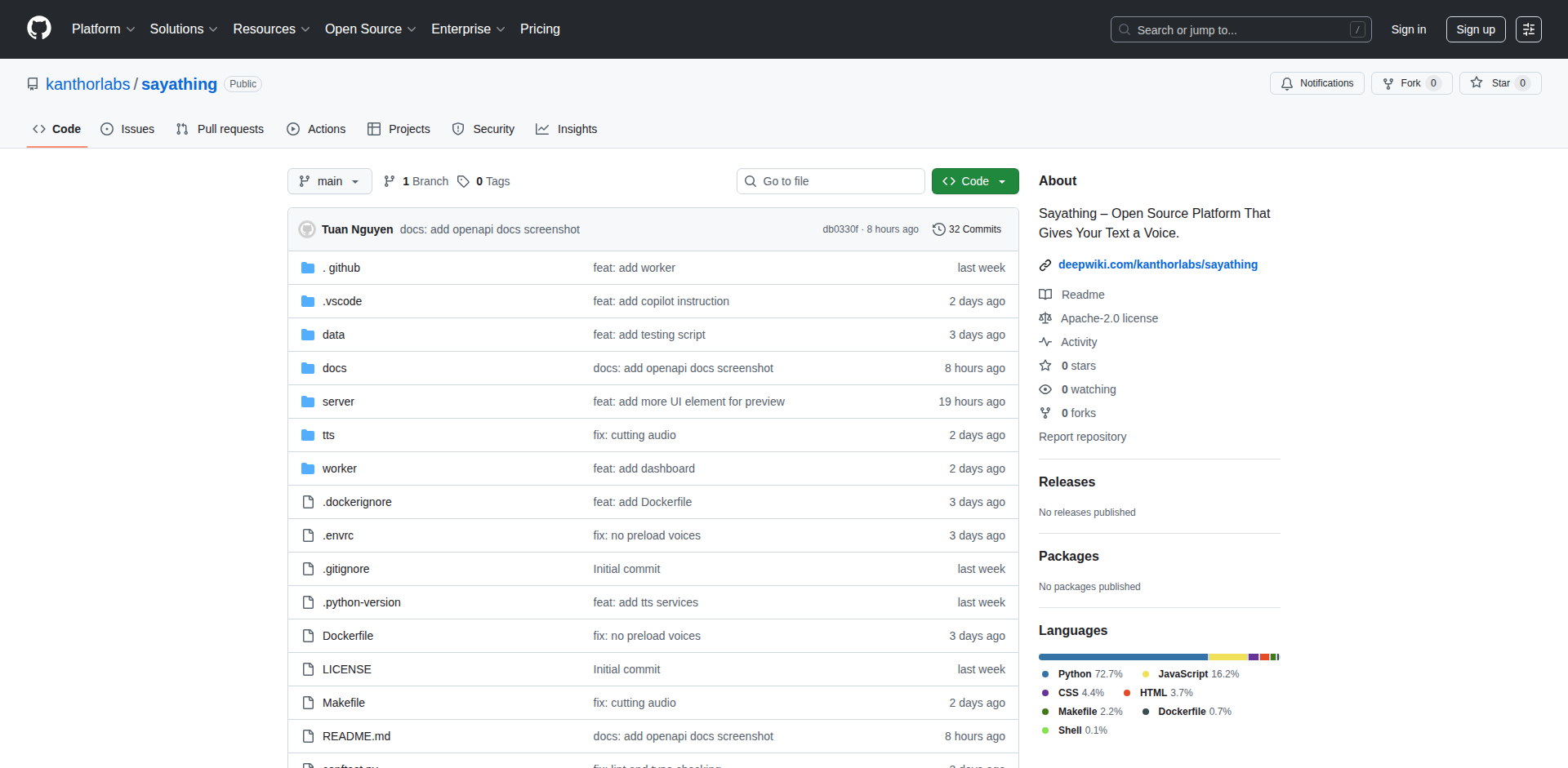1568x768 pixels.
Task: Click the Tuan Nguyen avatar
Action: click(307, 229)
